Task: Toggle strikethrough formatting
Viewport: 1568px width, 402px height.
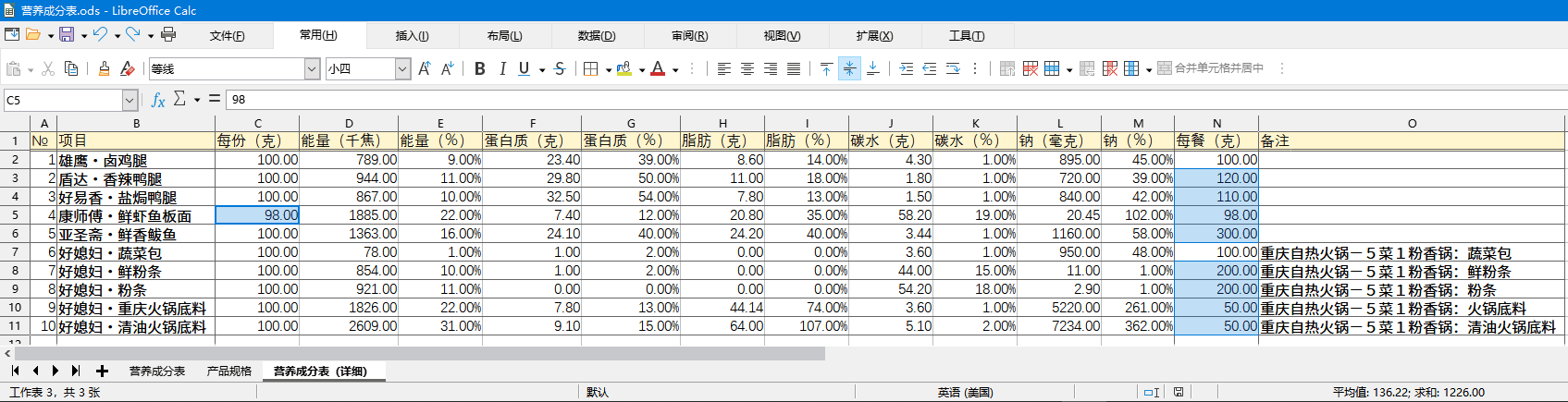Action: click(560, 68)
